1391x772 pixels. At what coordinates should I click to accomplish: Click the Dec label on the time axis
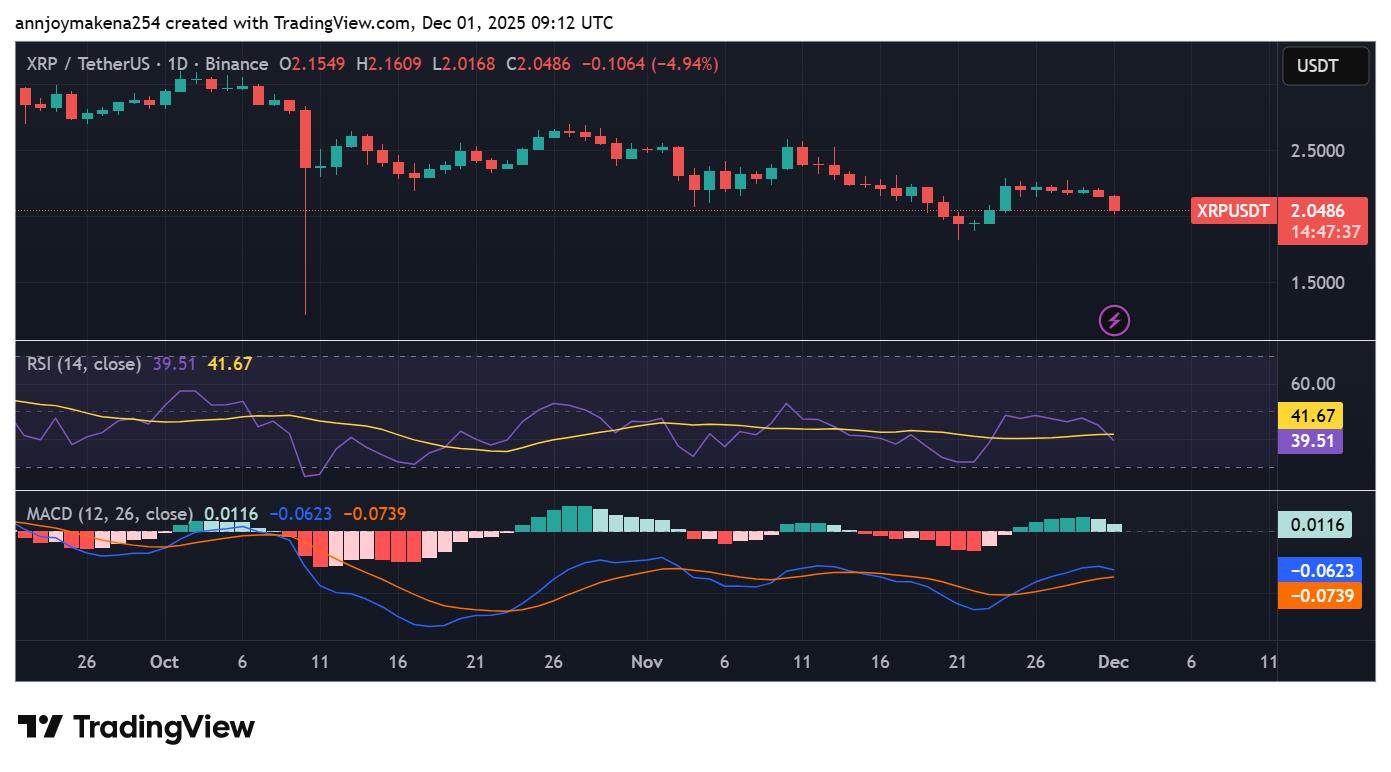[1113, 662]
